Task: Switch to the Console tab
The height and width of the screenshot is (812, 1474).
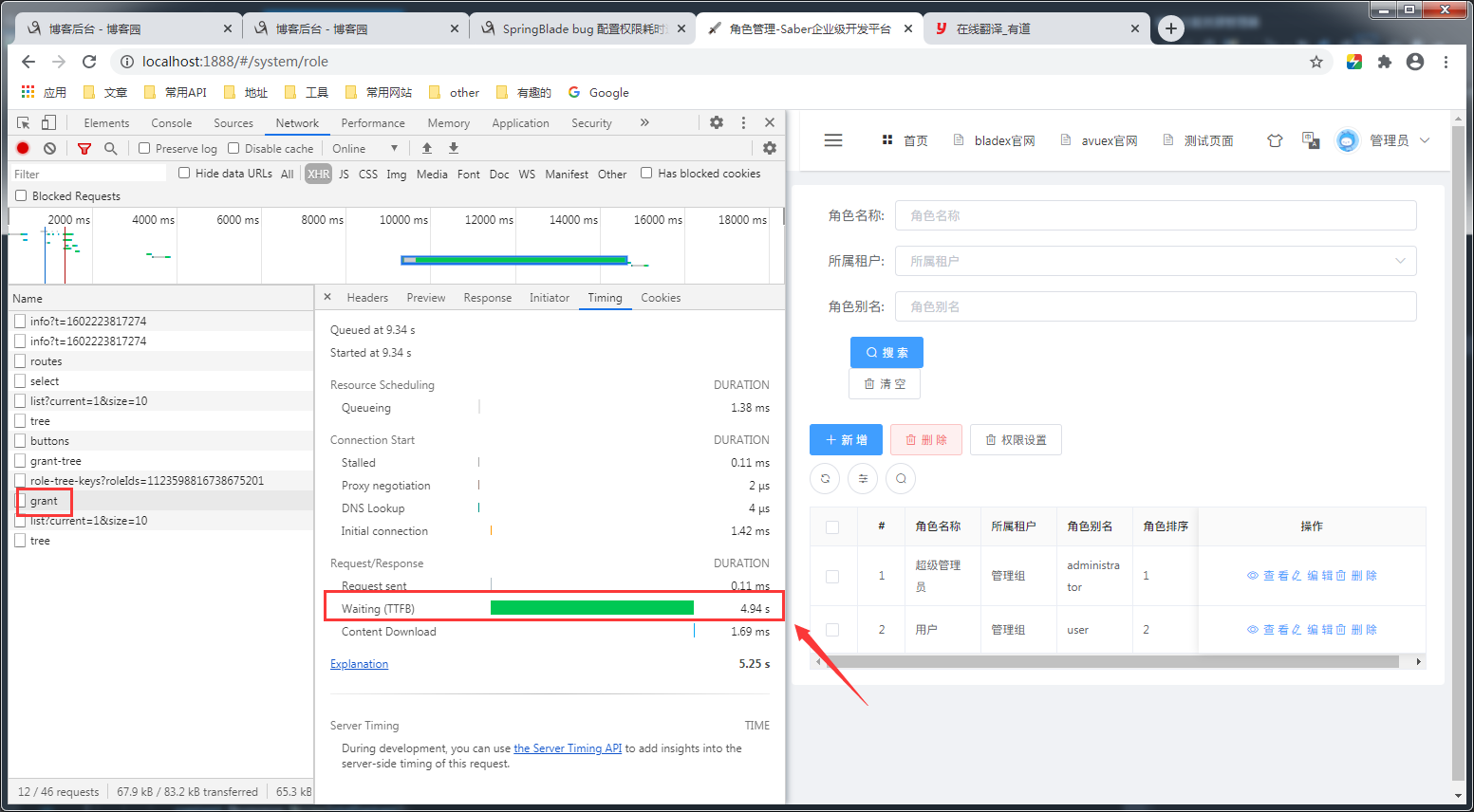Action: 172,123
